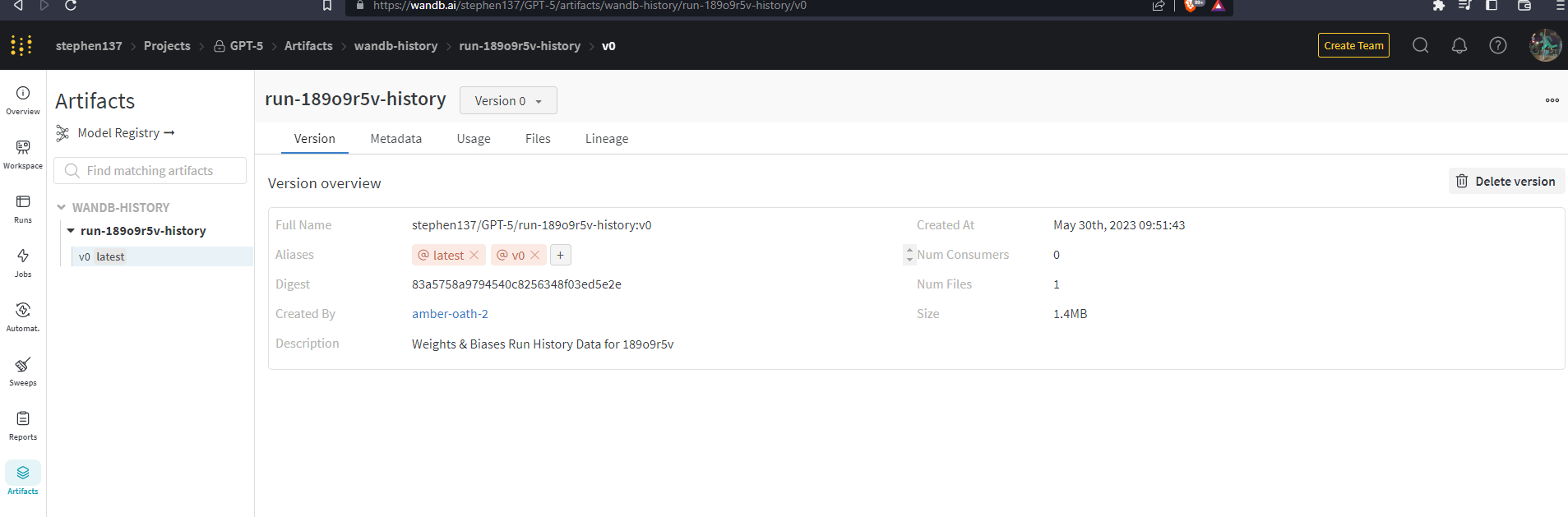
Task: Open the Runs sidebar page
Action: click(23, 209)
